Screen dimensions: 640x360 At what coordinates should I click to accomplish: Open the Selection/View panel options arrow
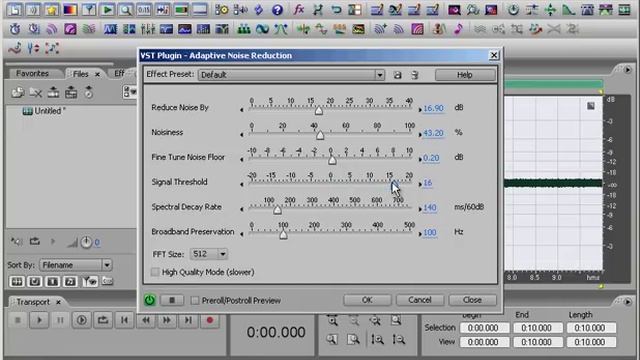(628, 302)
